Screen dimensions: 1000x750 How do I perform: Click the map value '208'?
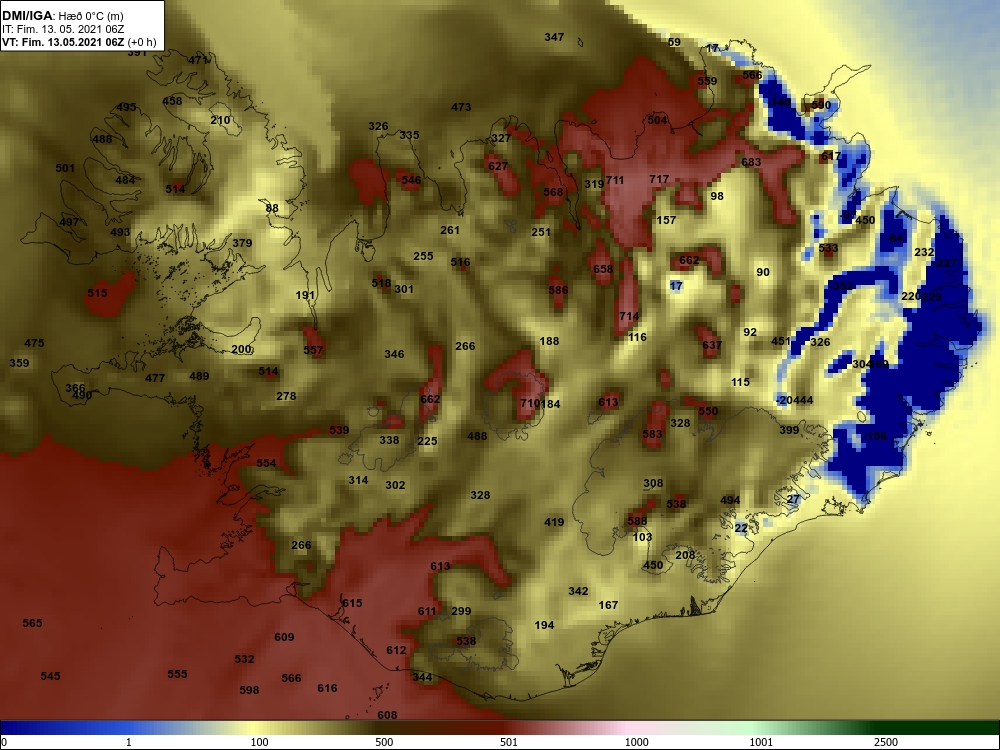point(685,555)
